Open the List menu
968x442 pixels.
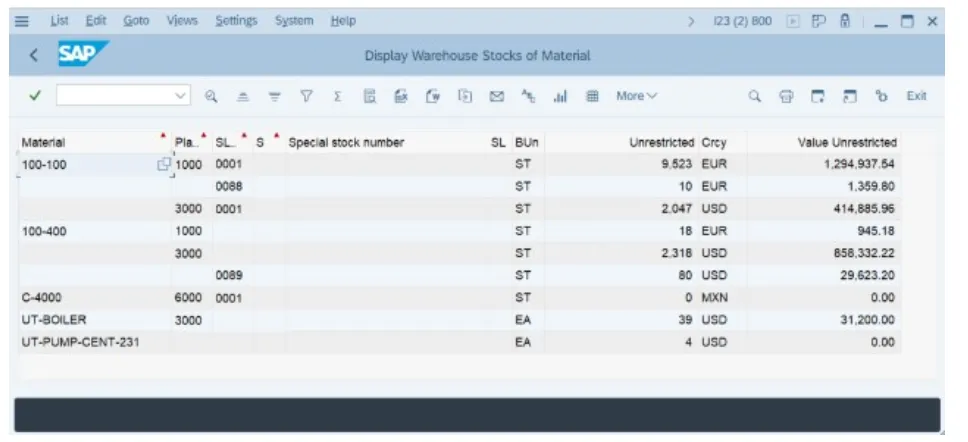click(59, 21)
